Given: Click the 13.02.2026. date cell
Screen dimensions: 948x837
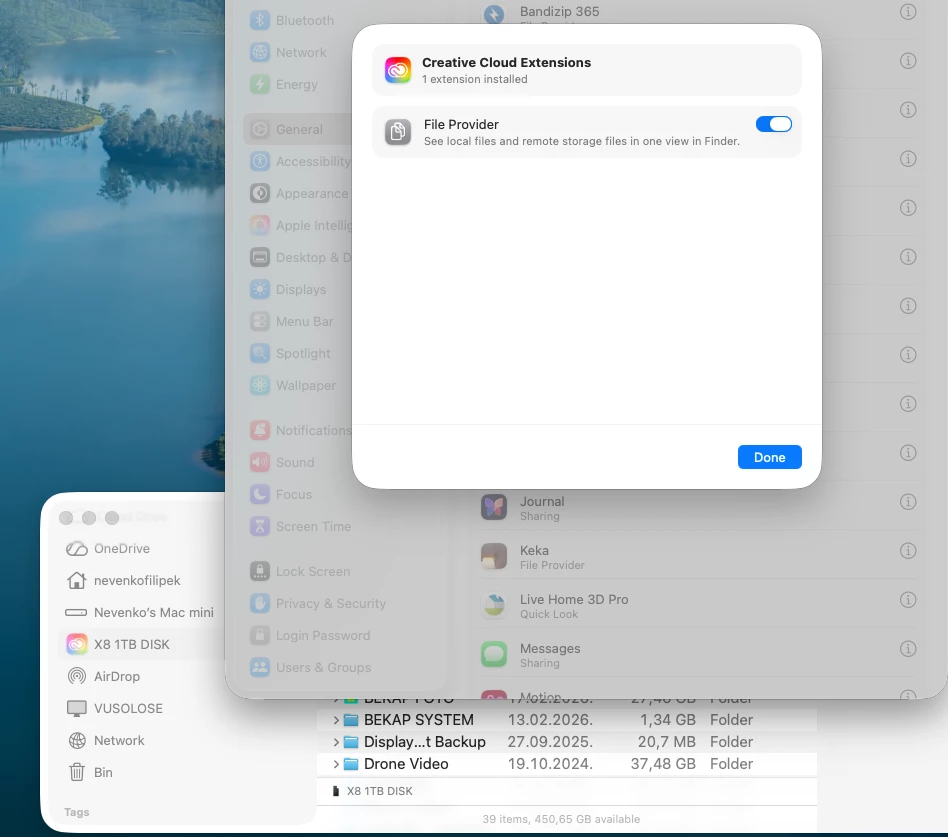Looking at the screenshot, I should [x=550, y=720].
